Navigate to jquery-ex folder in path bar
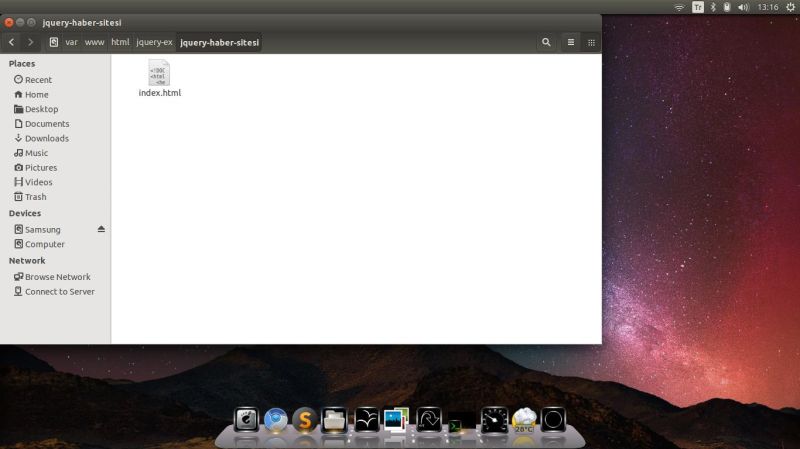This screenshot has width=800, height=449. coord(154,42)
